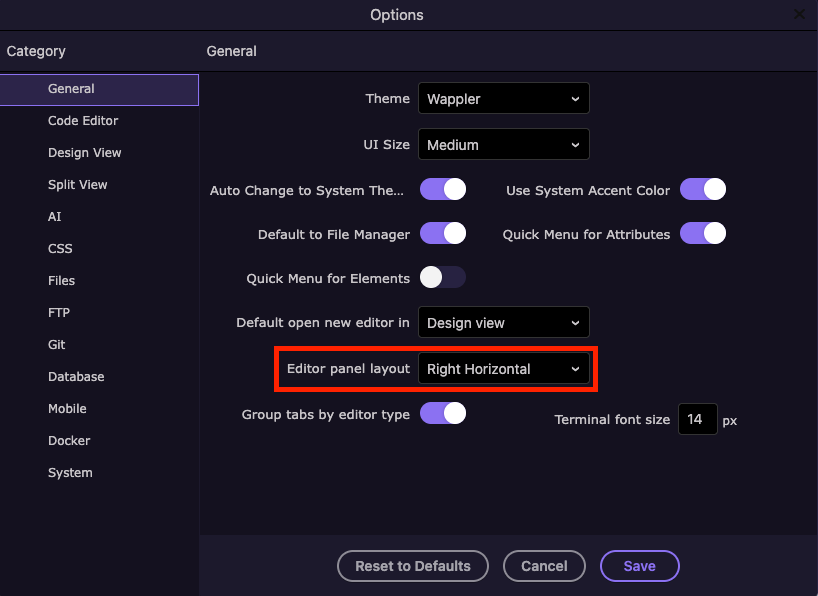
Task: Click the Terminal font size field
Action: tap(697, 420)
